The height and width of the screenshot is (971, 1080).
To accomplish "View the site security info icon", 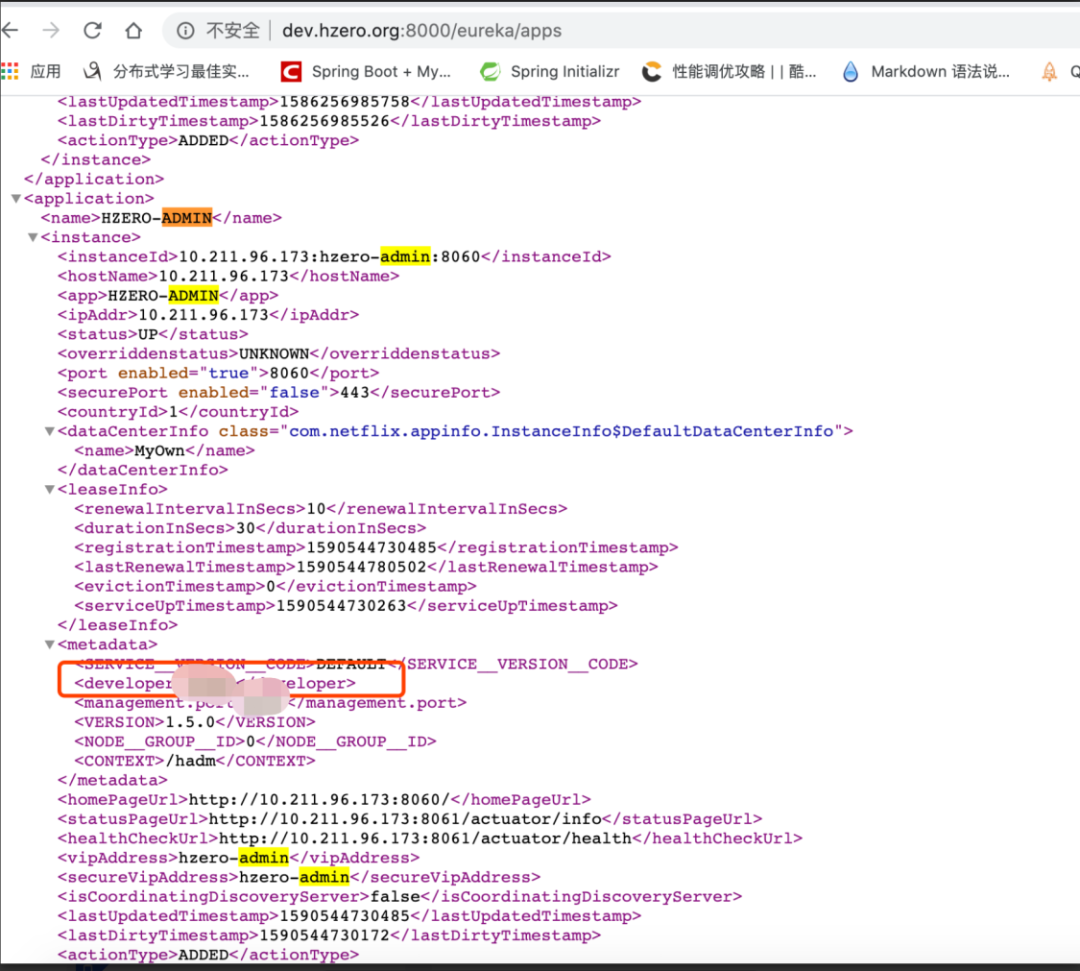I will [185, 30].
